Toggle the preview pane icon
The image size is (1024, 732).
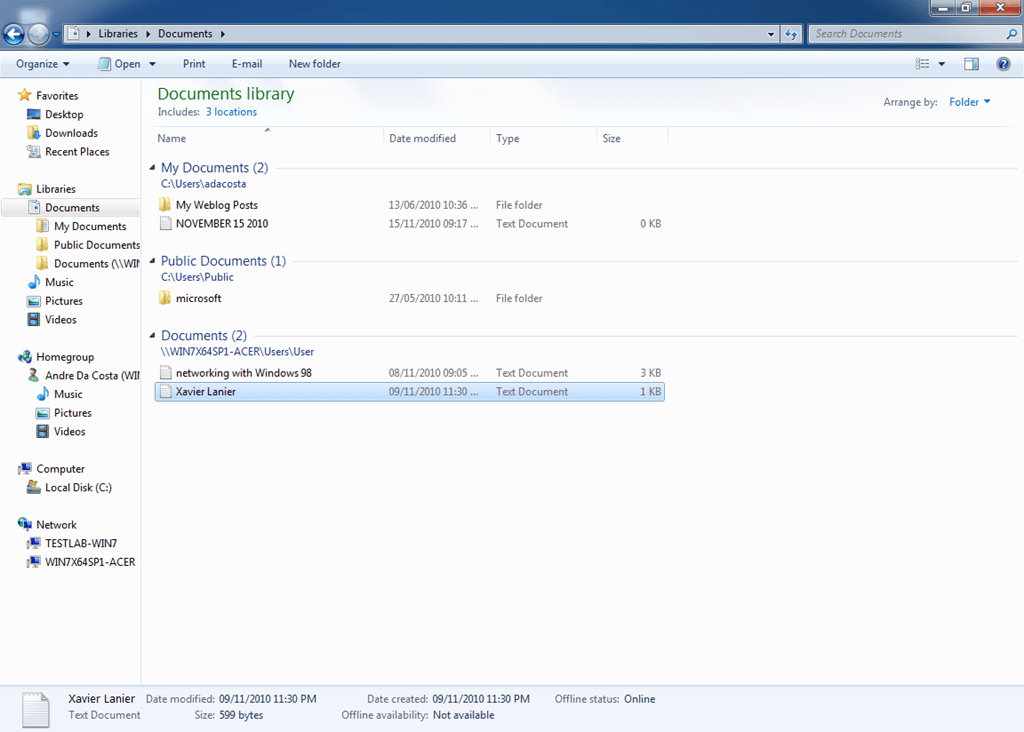(x=970, y=63)
